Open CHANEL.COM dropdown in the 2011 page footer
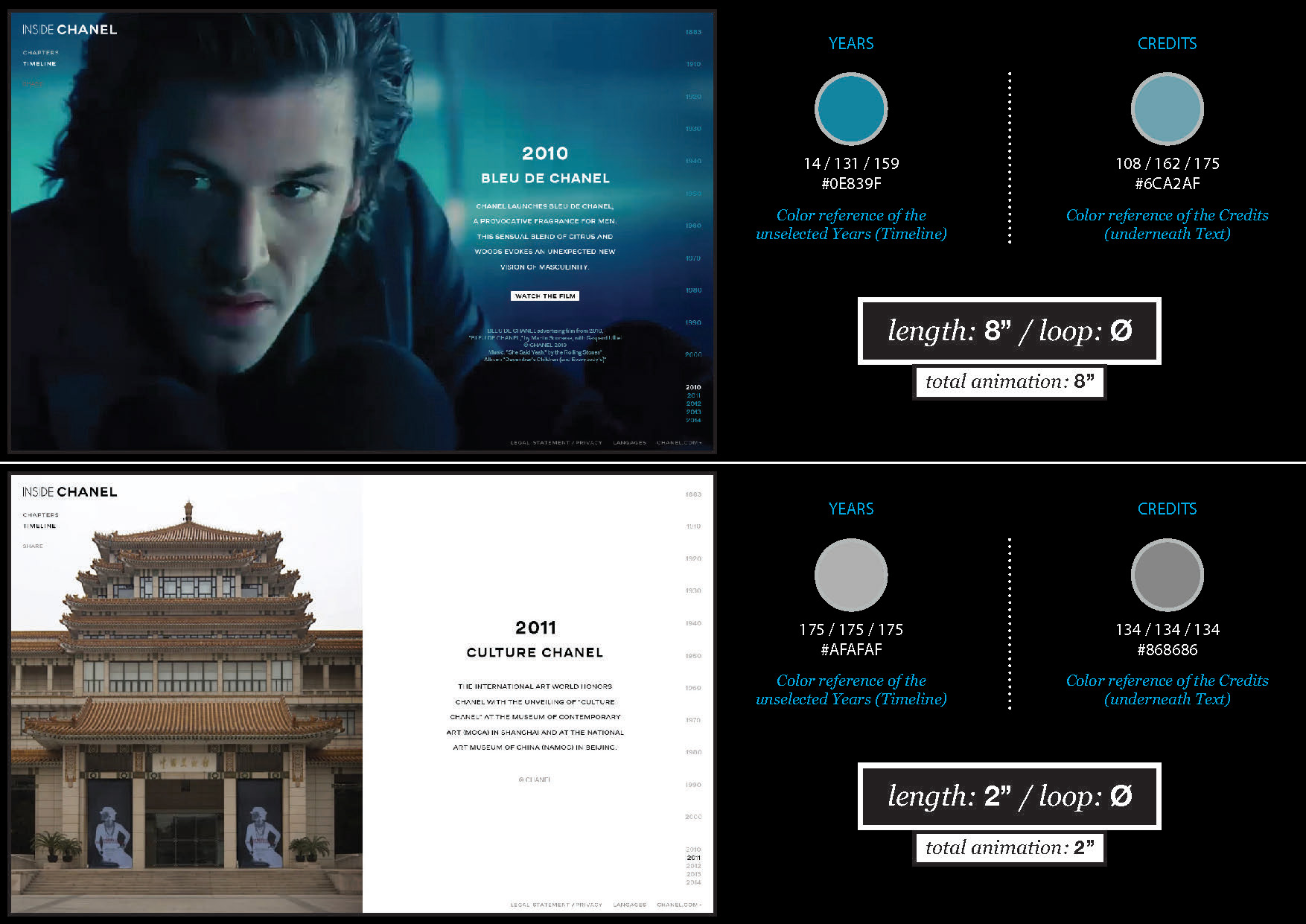The width and height of the screenshot is (1306, 924). coord(679,905)
